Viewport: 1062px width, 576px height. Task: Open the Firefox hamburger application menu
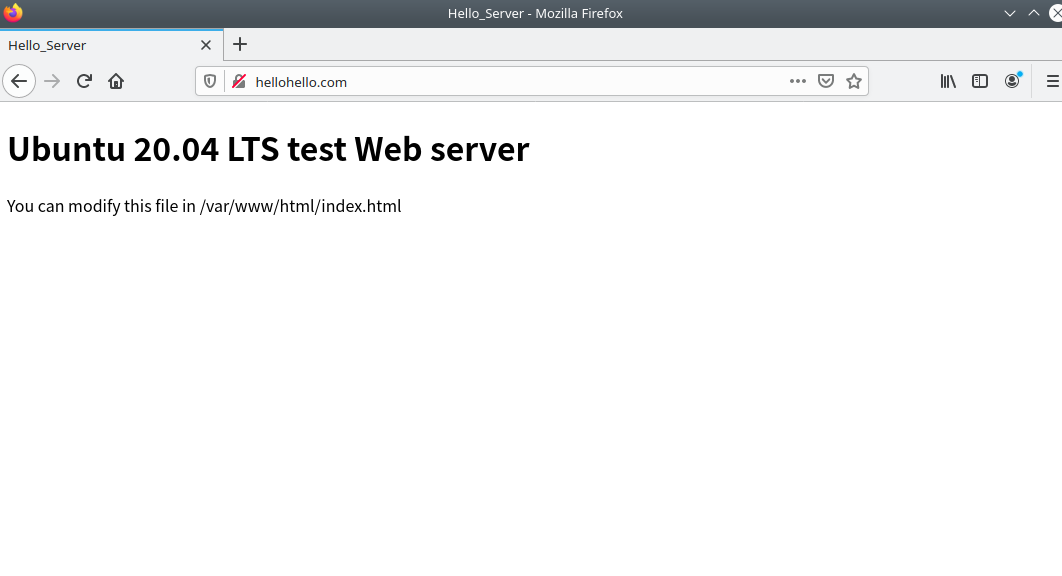[1051, 81]
